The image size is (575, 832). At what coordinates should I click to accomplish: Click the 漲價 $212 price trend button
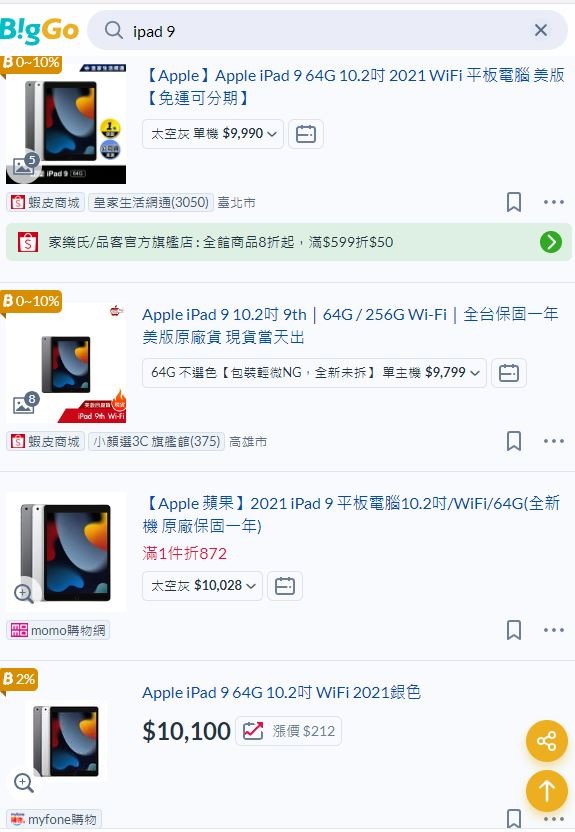pyautogui.click(x=289, y=731)
